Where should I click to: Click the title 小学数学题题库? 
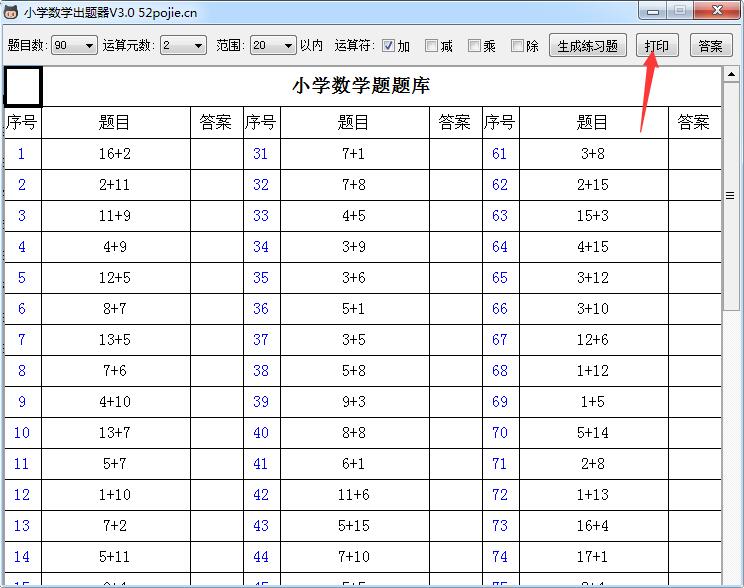click(361, 86)
